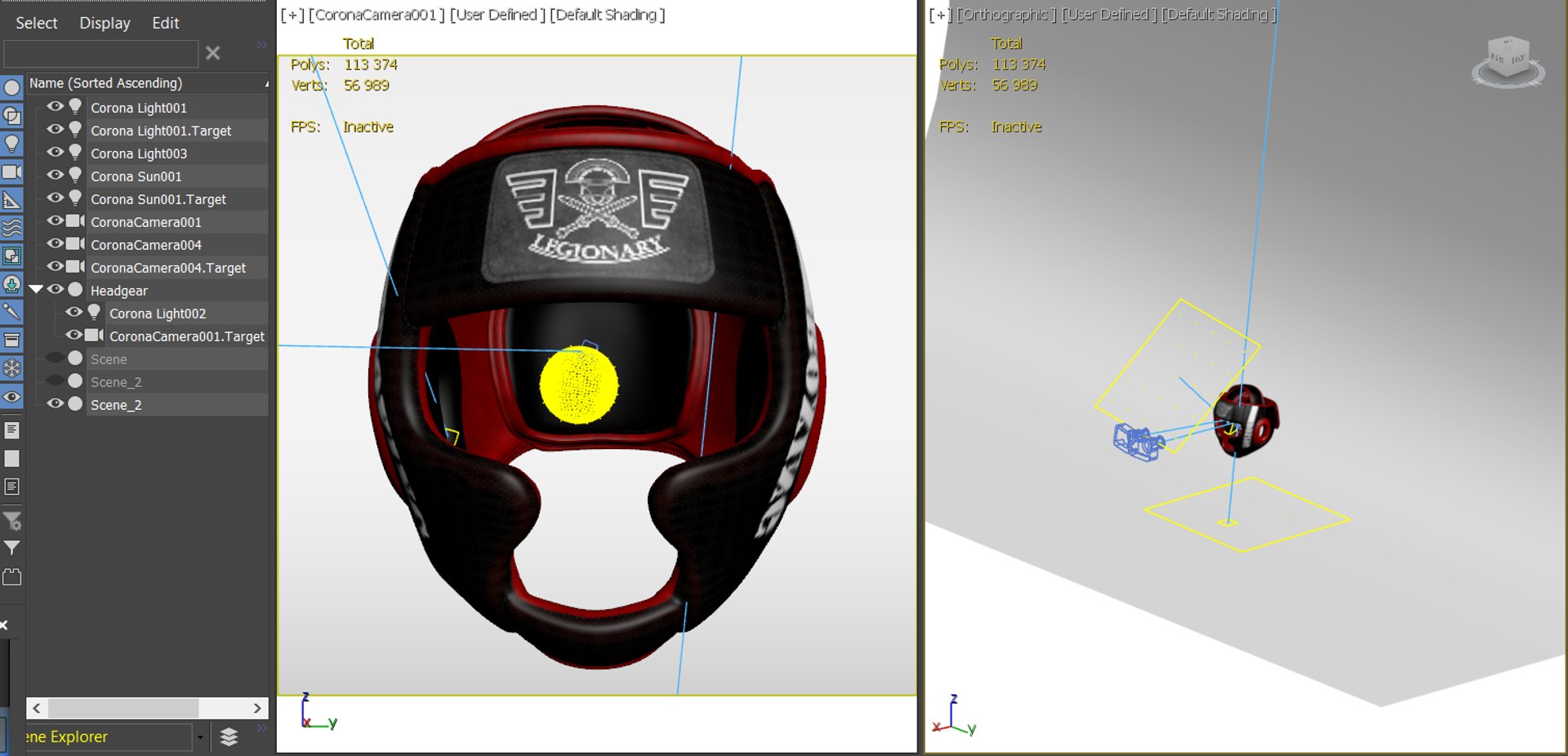Click the Invert Display icon

[x=11, y=487]
